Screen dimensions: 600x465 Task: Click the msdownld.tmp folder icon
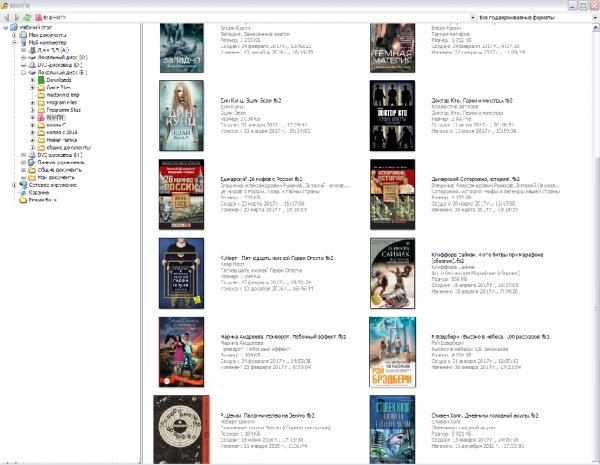41,95
